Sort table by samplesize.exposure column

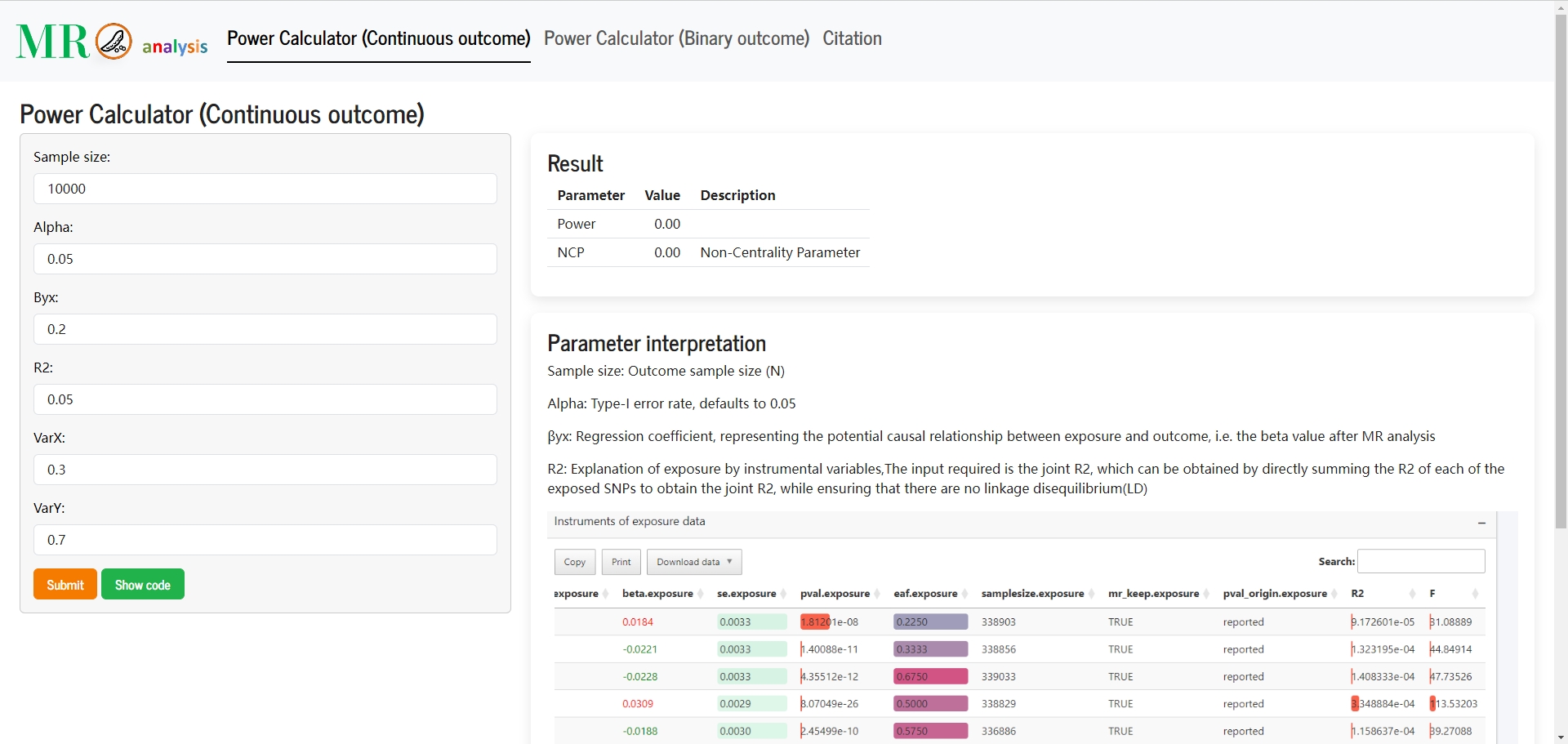(1037, 594)
